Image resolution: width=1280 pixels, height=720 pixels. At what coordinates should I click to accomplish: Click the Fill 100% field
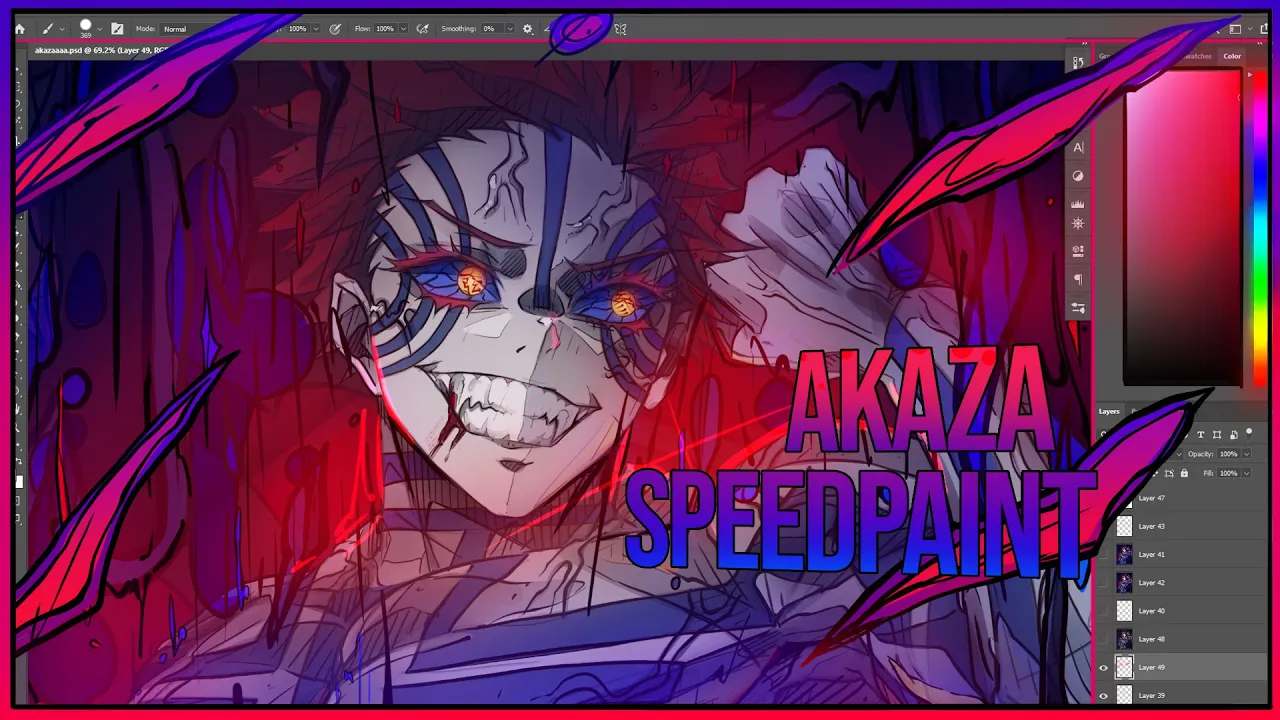1228,473
